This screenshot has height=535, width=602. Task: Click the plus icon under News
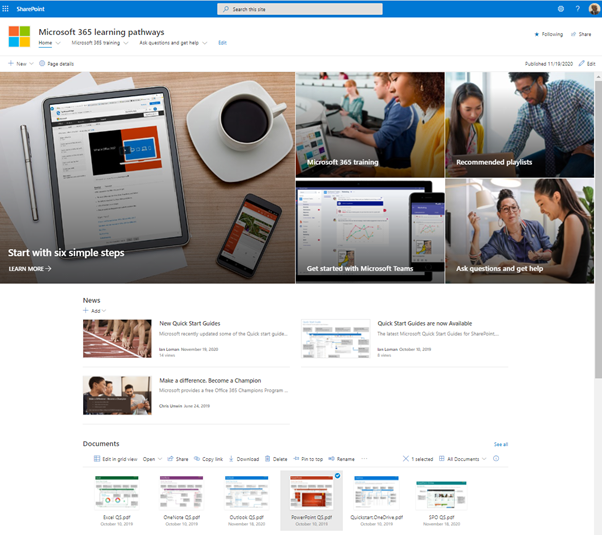pyautogui.click(x=86, y=310)
